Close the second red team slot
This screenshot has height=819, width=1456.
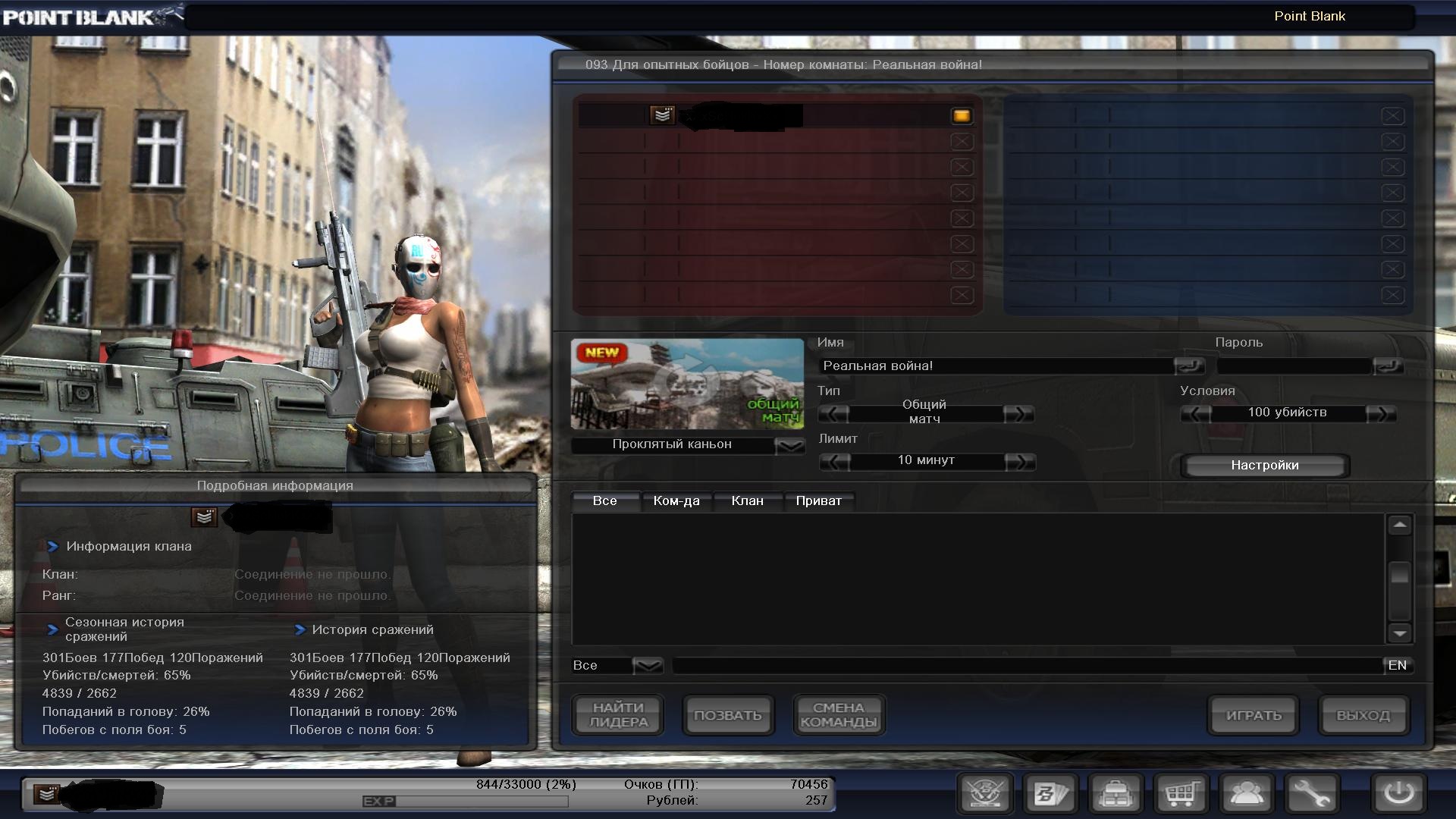pos(962,142)
